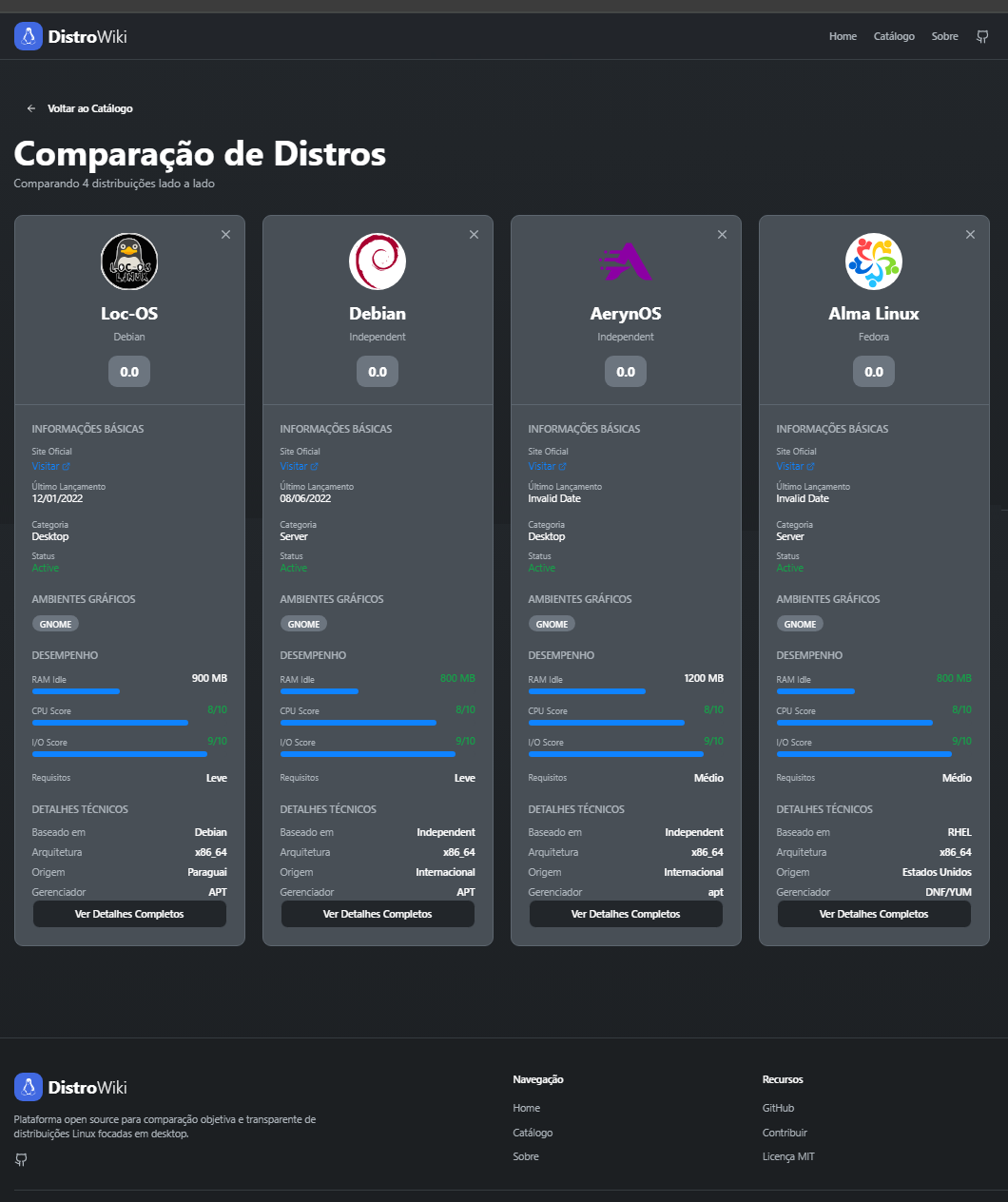Screen dimensions: 1008x1202
Task: Remove Debian from comparison using X
Action: [x=474, y=235]
